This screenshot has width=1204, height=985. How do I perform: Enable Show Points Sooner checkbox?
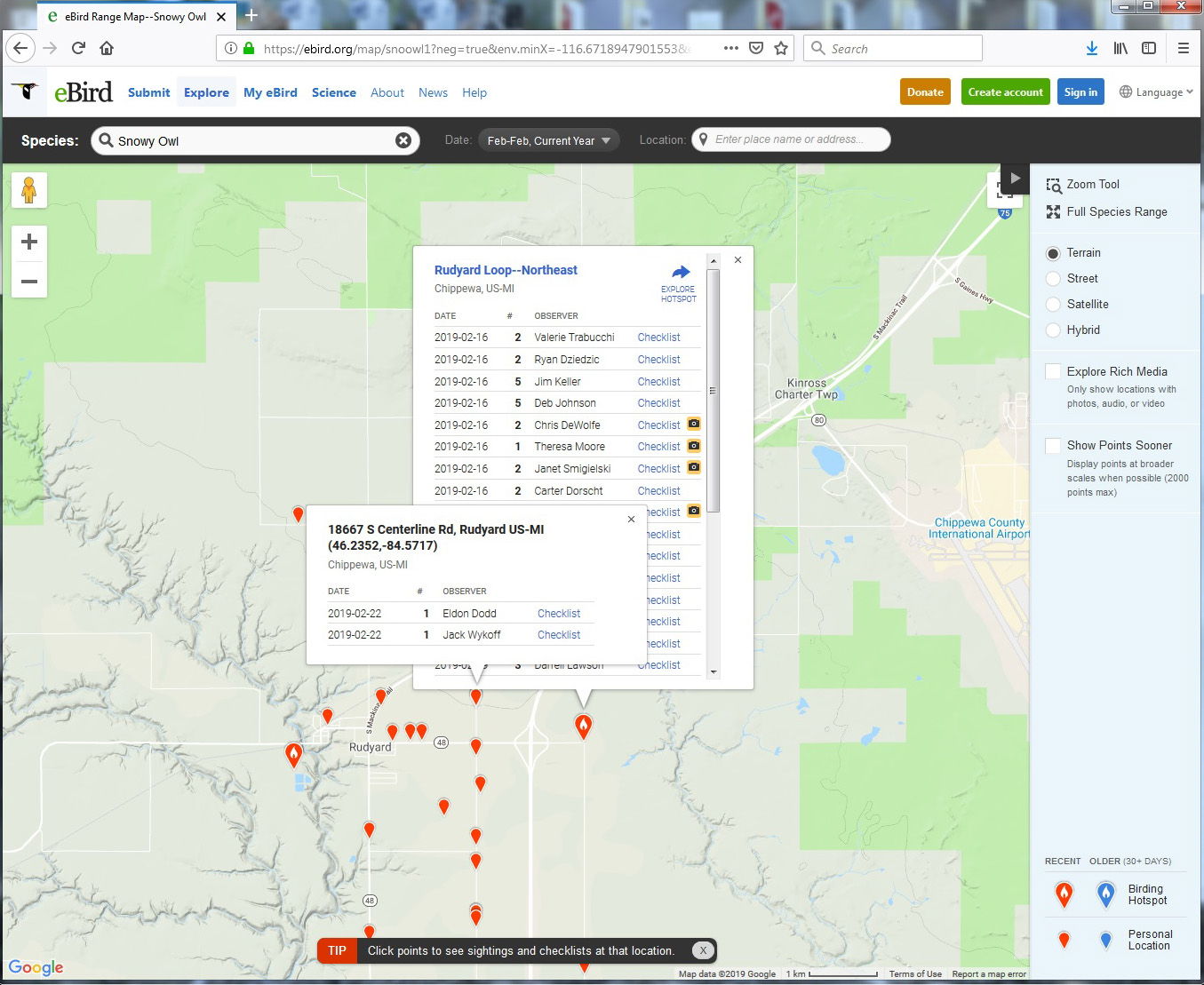tap(1053, 446)
